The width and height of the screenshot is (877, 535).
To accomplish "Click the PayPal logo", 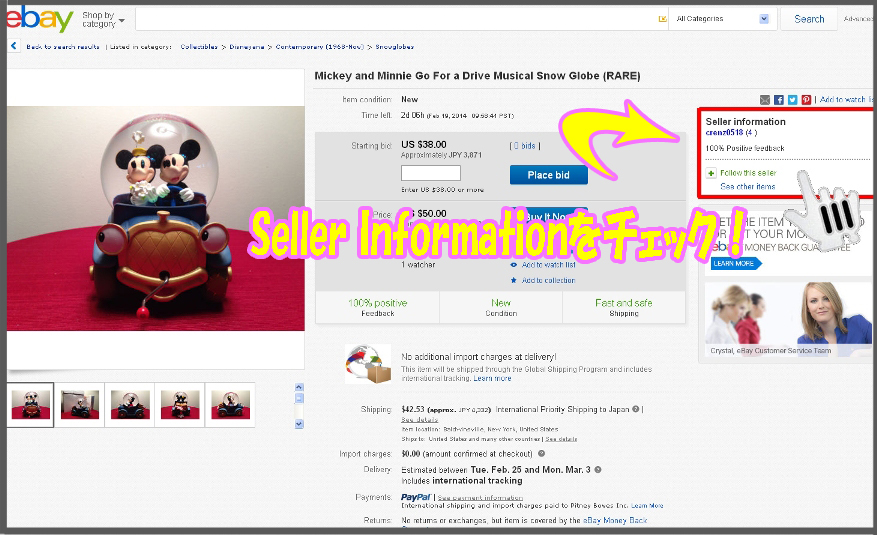I will [x=416, y=497].
